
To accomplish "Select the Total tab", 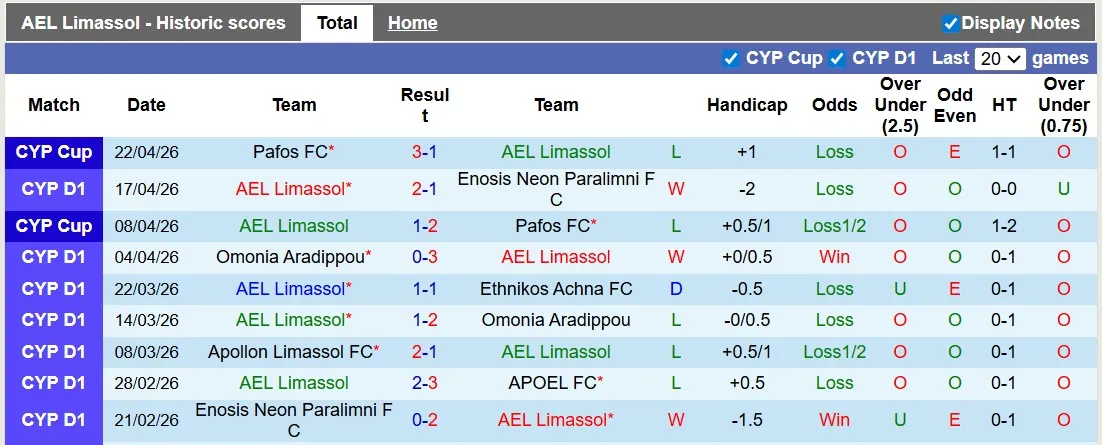I will click(337, 23).
